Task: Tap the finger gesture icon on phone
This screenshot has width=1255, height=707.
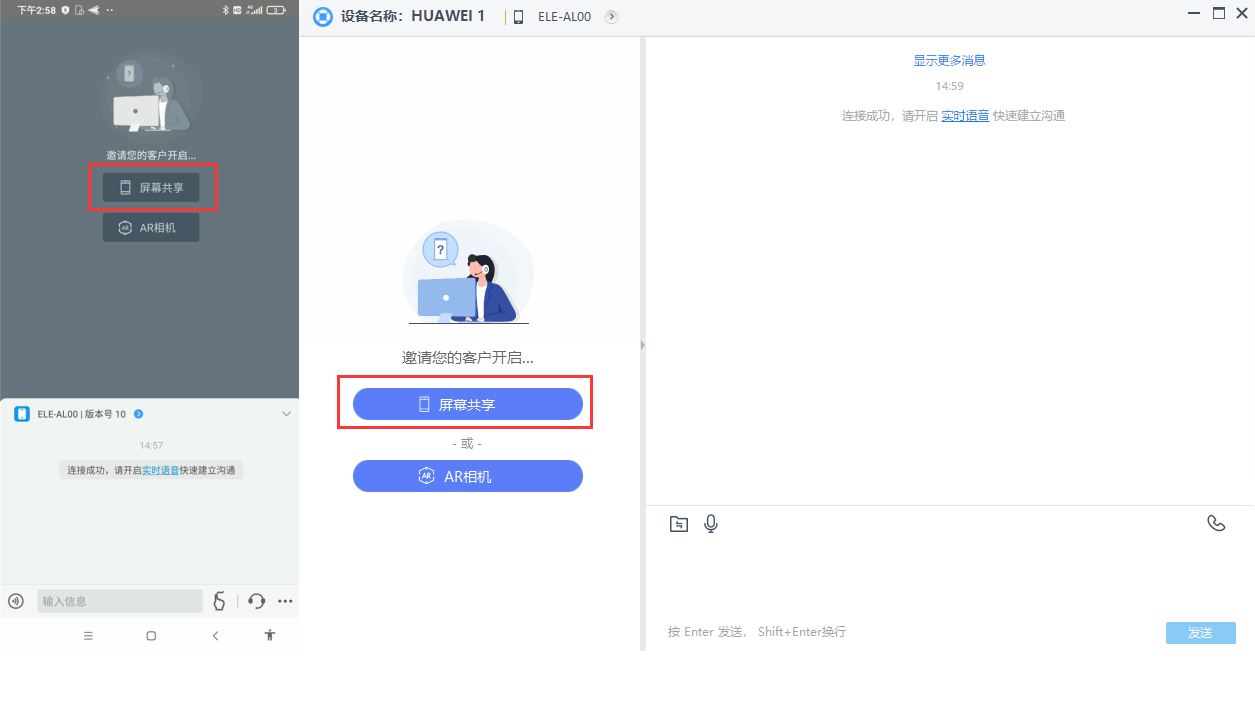Action: (x=219, y=601)
